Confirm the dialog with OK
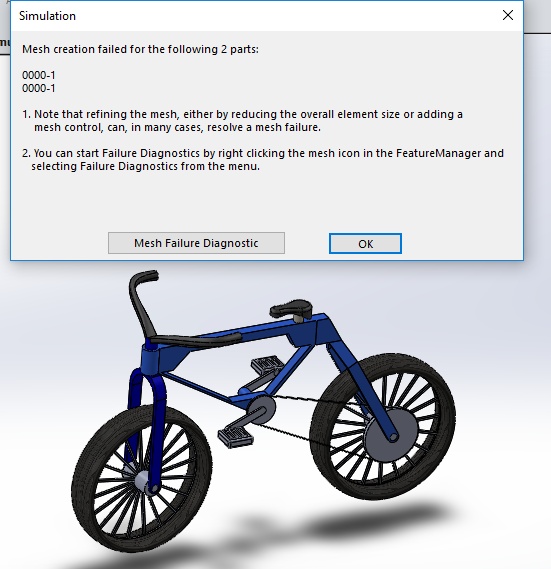Screen dimensions: 551x569 pyautogui.click(x=365, y=243)
